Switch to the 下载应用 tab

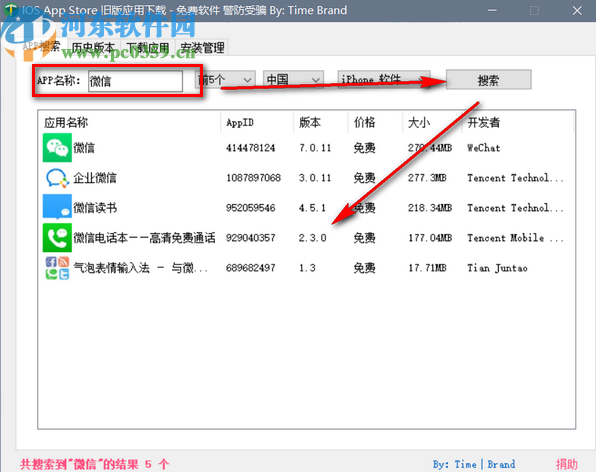pos(147,48)
